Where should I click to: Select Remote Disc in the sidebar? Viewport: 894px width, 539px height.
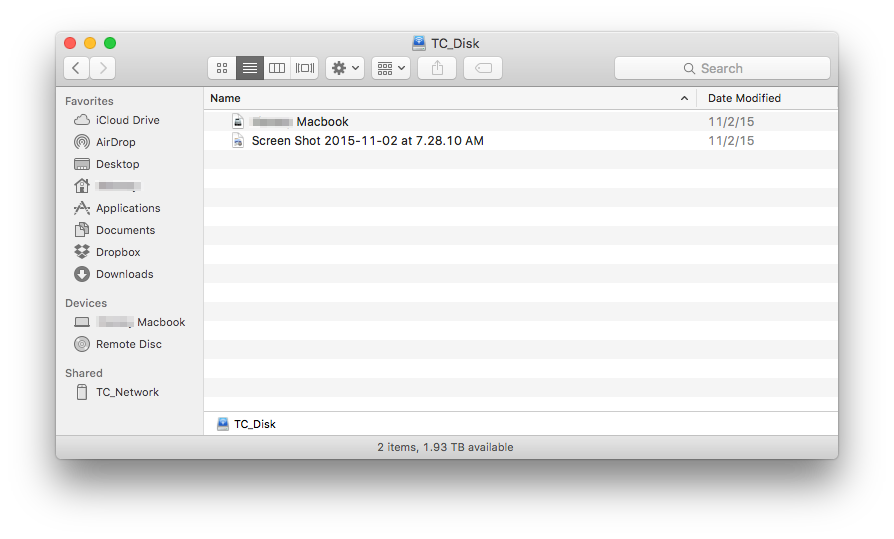click(x=117, y=345)
